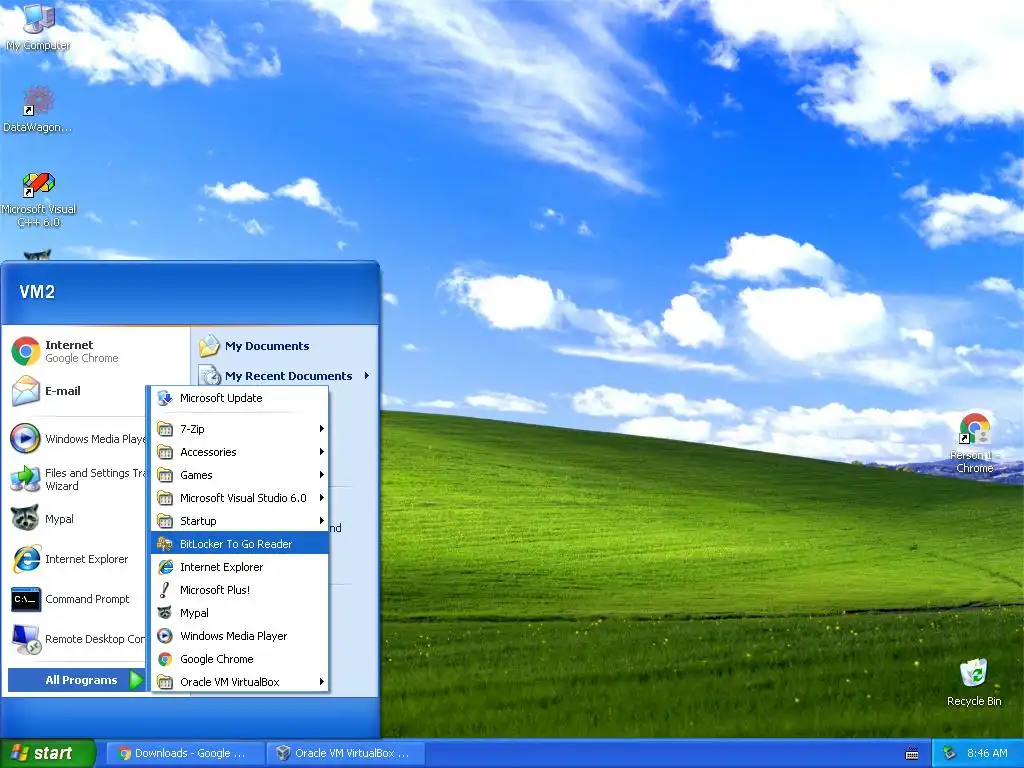
Task: Click the My Recent Documents icon
Action: tap(210, 376)
